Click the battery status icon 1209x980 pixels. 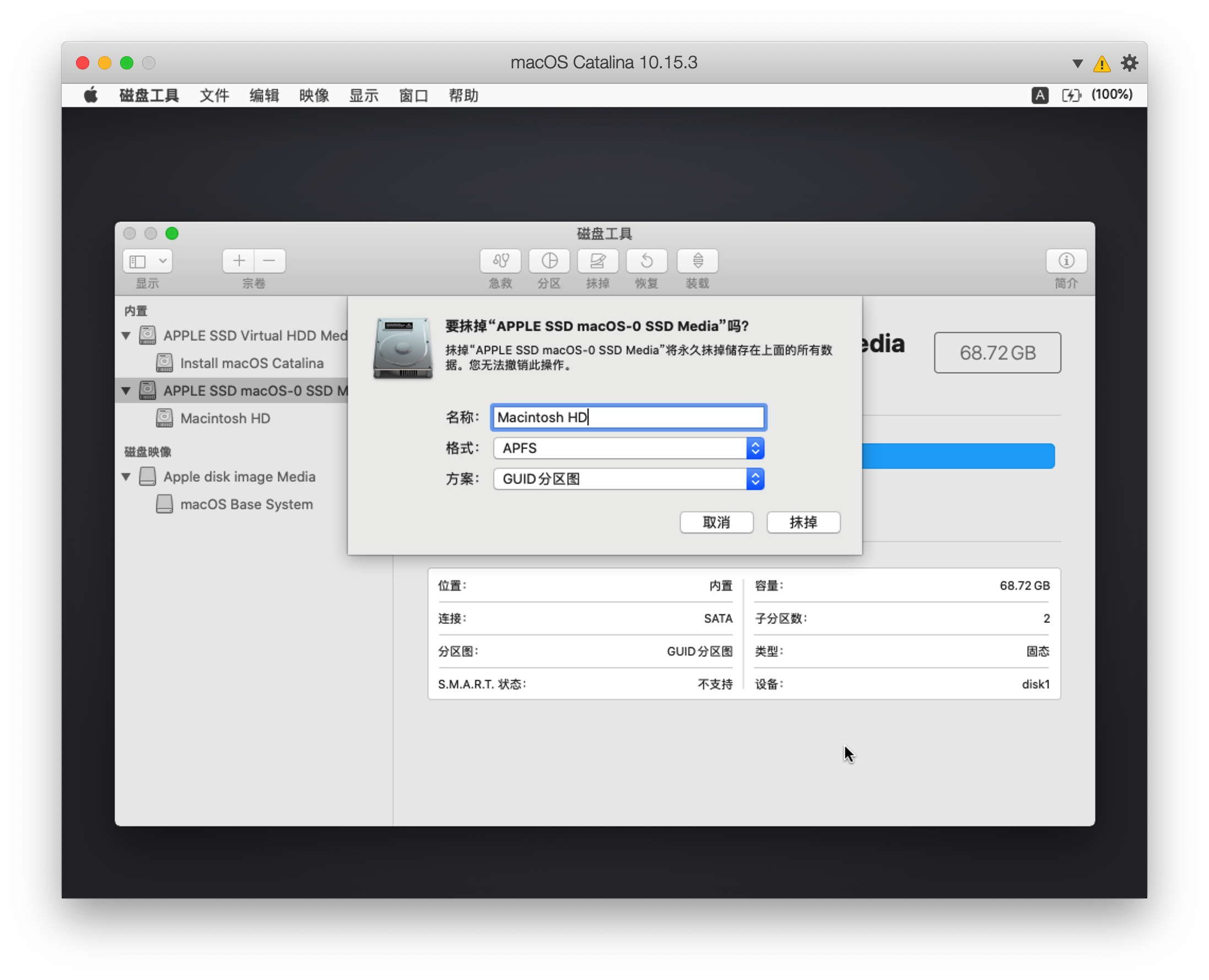(x=1071, y=95)
